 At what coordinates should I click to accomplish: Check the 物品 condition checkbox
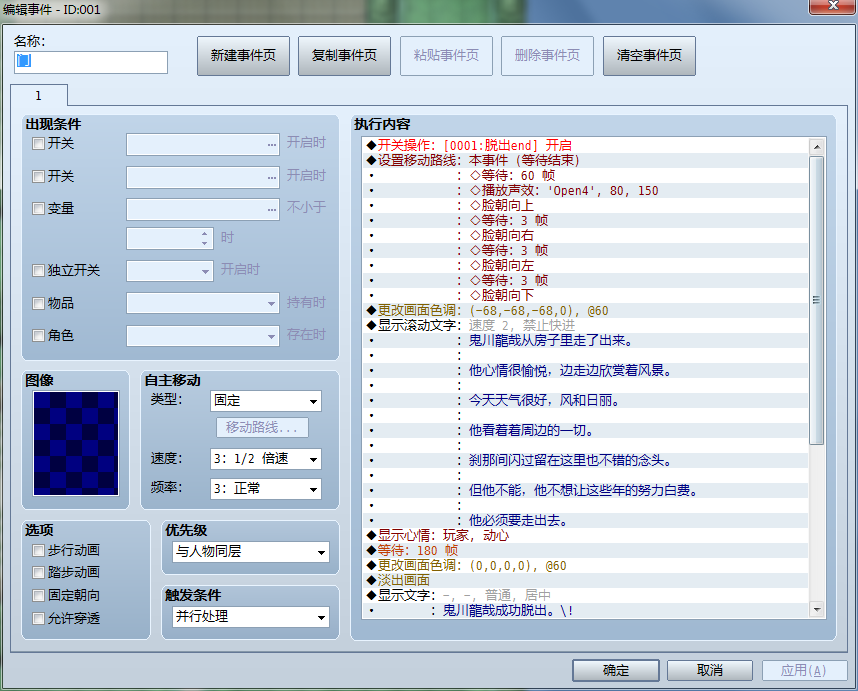click(38, 303)
